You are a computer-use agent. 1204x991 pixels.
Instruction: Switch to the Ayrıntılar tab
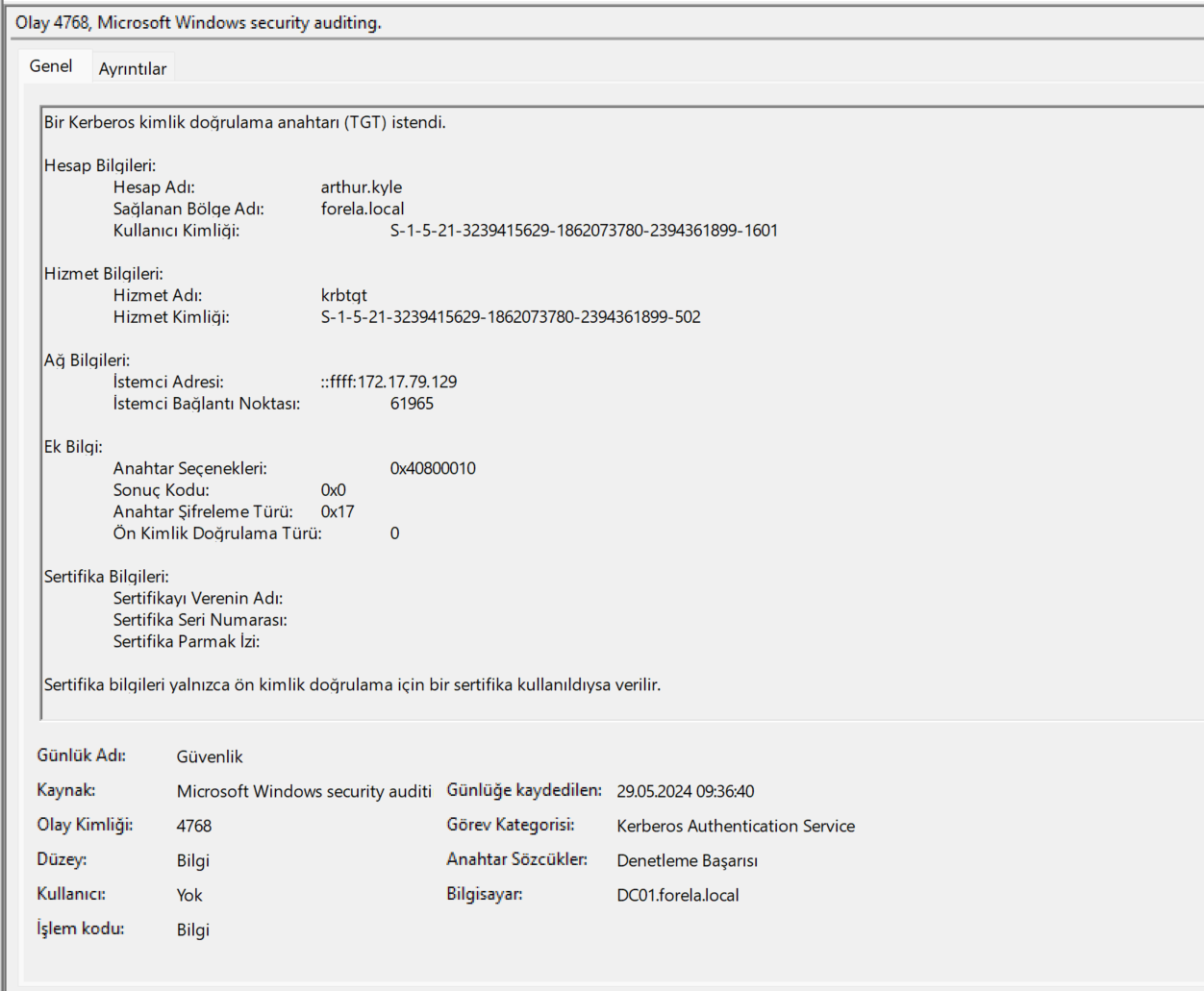click(133, 68)
